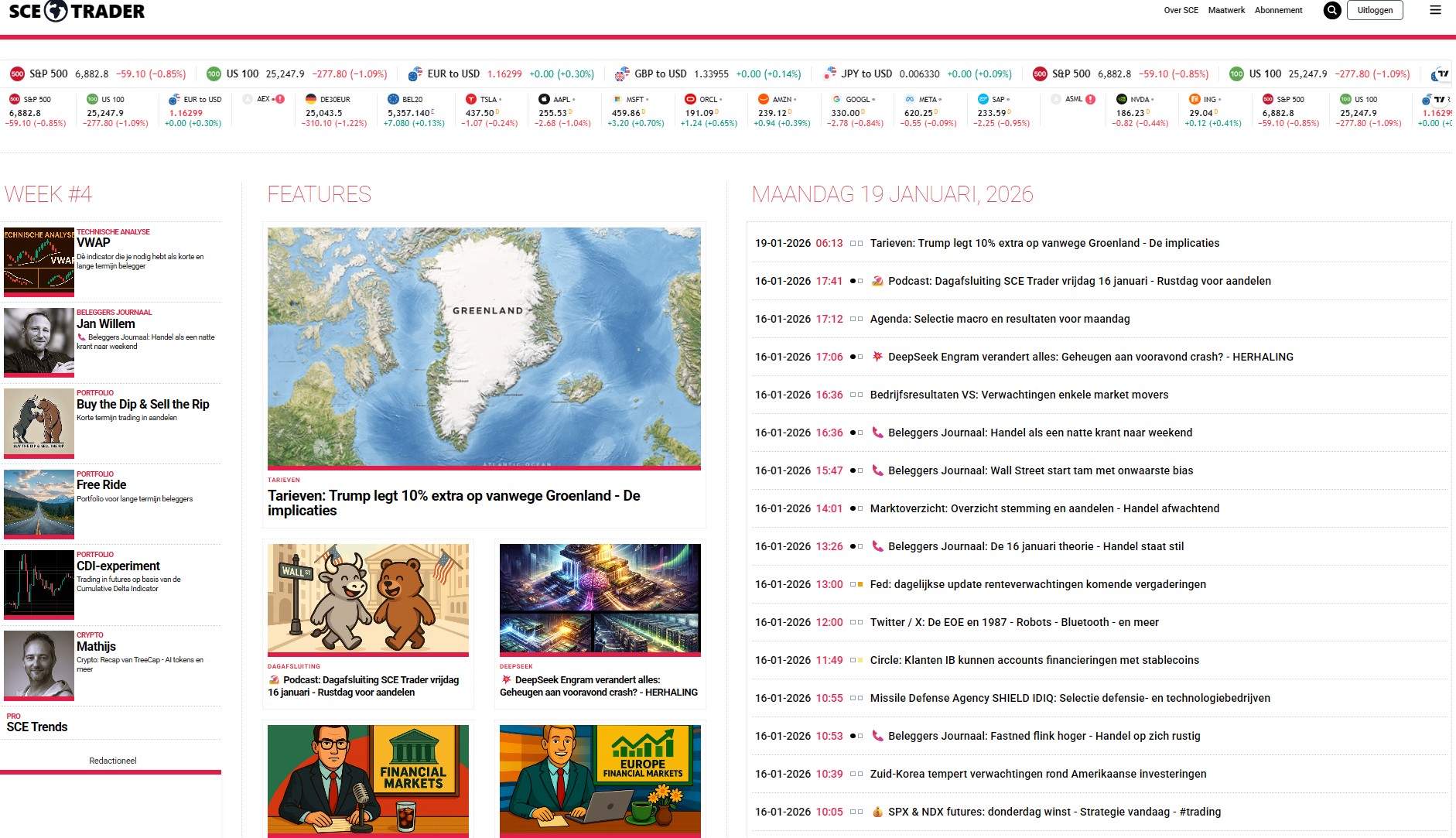The height and width of the screenshot is (838, 1456).
Task: Open the Marktoverzicht stemming en aandelen article
Action: point(1044,508)
